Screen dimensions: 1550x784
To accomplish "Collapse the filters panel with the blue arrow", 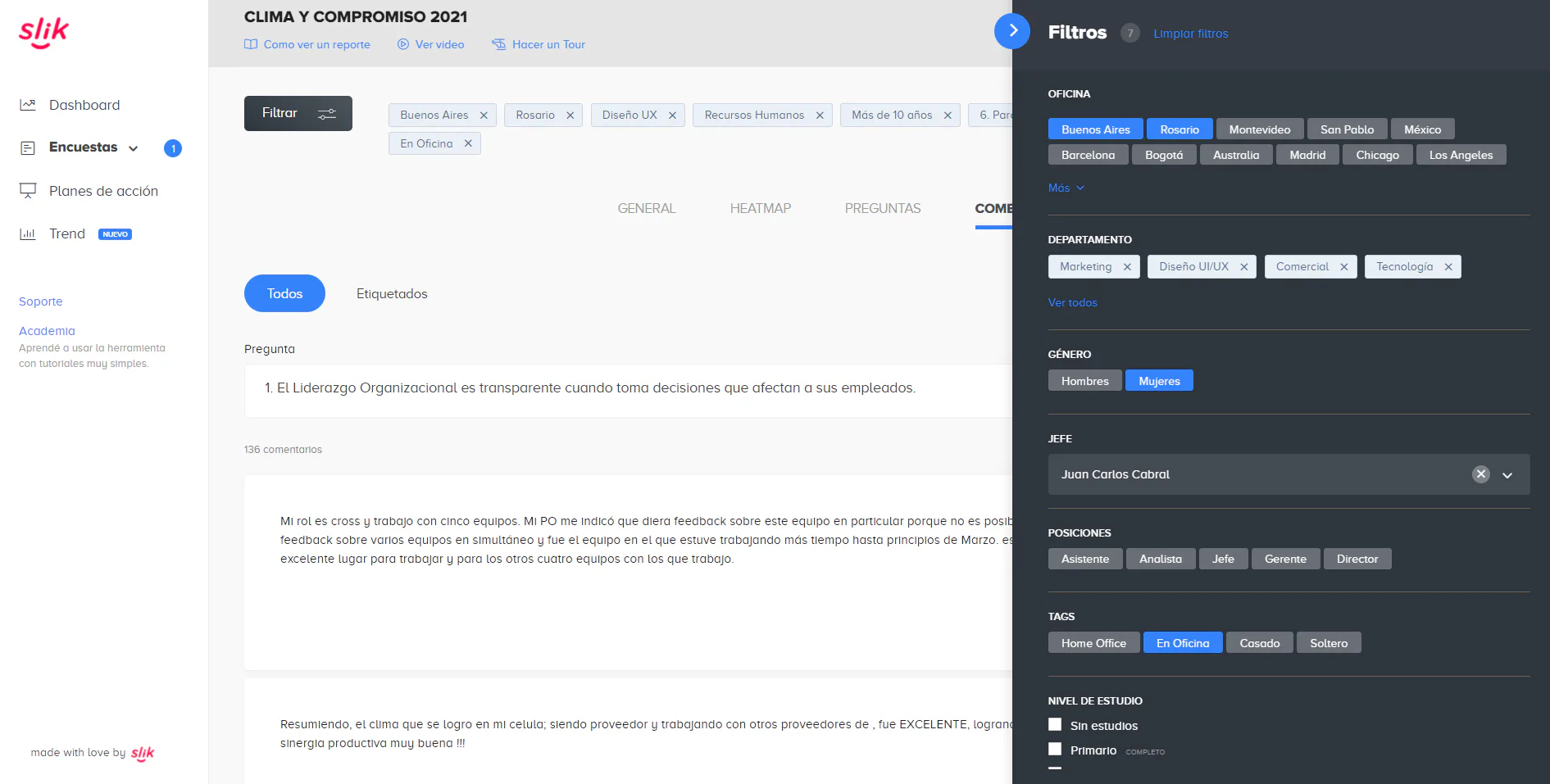I will 1012,31.
